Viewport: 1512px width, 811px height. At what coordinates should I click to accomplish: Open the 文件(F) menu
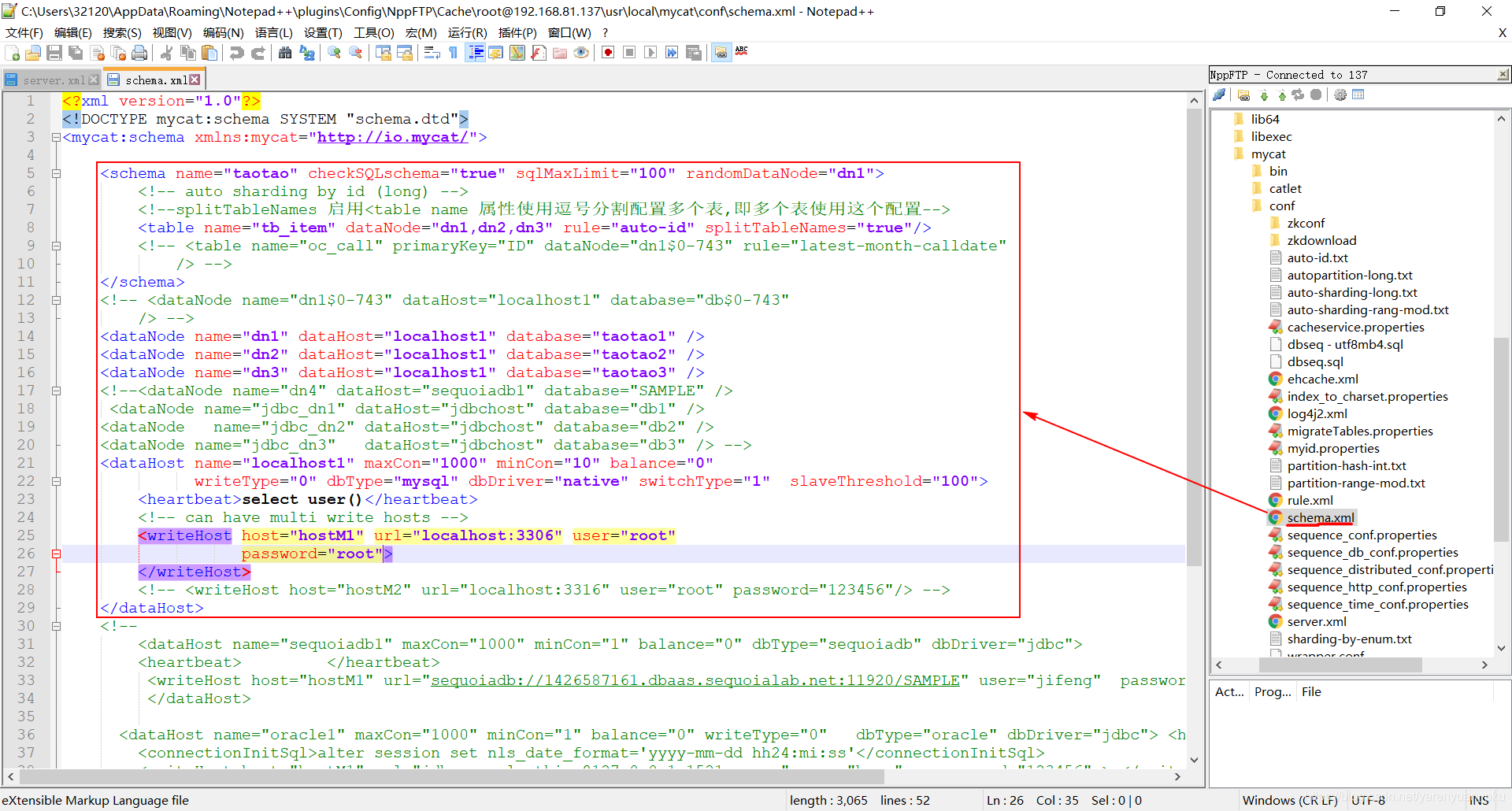click(24, 32)
